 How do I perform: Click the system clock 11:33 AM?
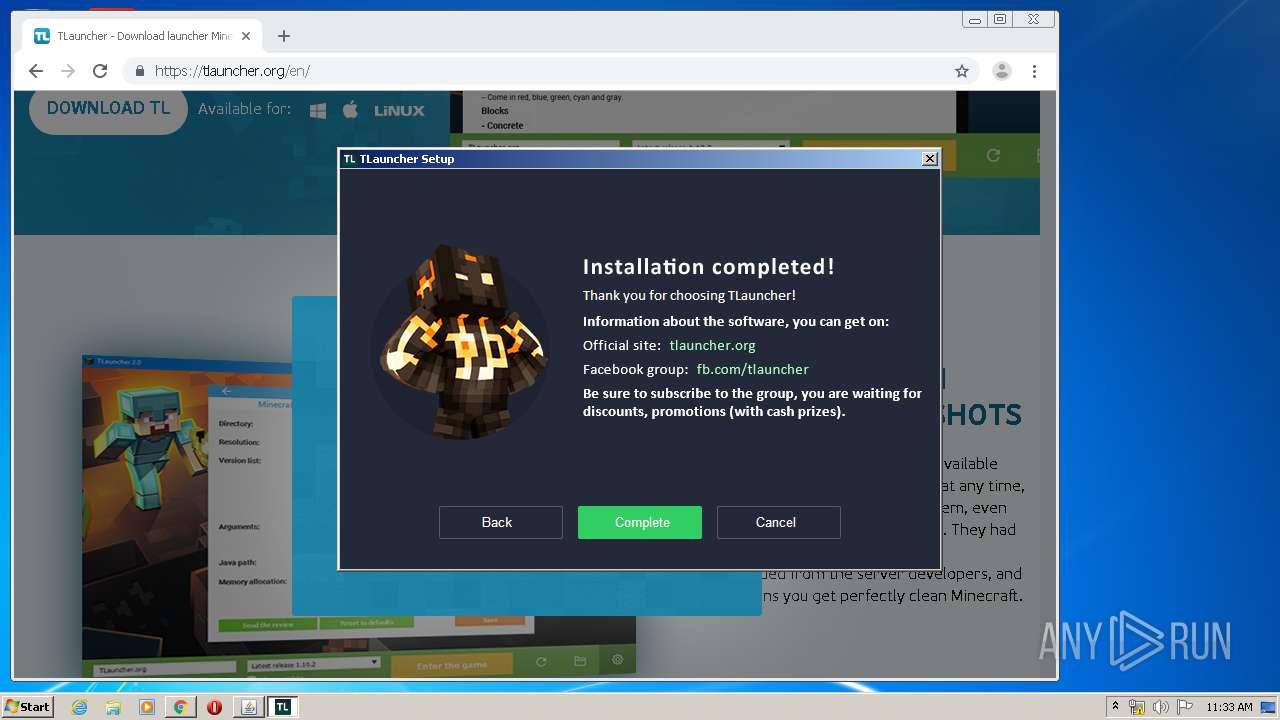1229,707
